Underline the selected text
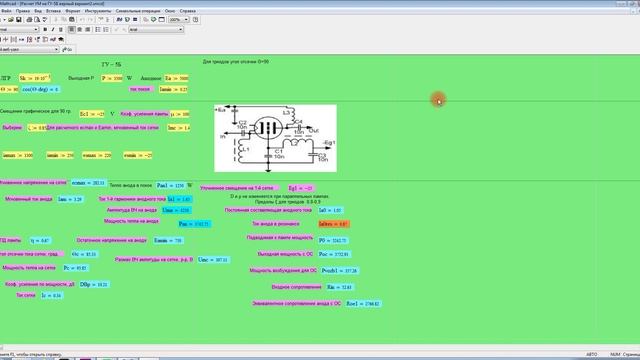The width and height of the screenshot is (640, 360). [x=60, y=29]
